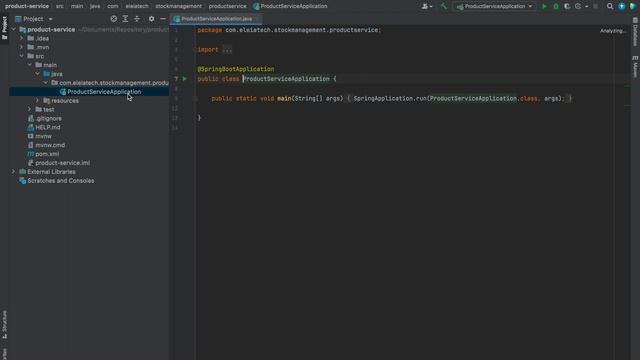This screenshot has height=360, width=640.
Task: Click product-service breadcrumb in navigation bar
Action: click(x=27, y=6)
